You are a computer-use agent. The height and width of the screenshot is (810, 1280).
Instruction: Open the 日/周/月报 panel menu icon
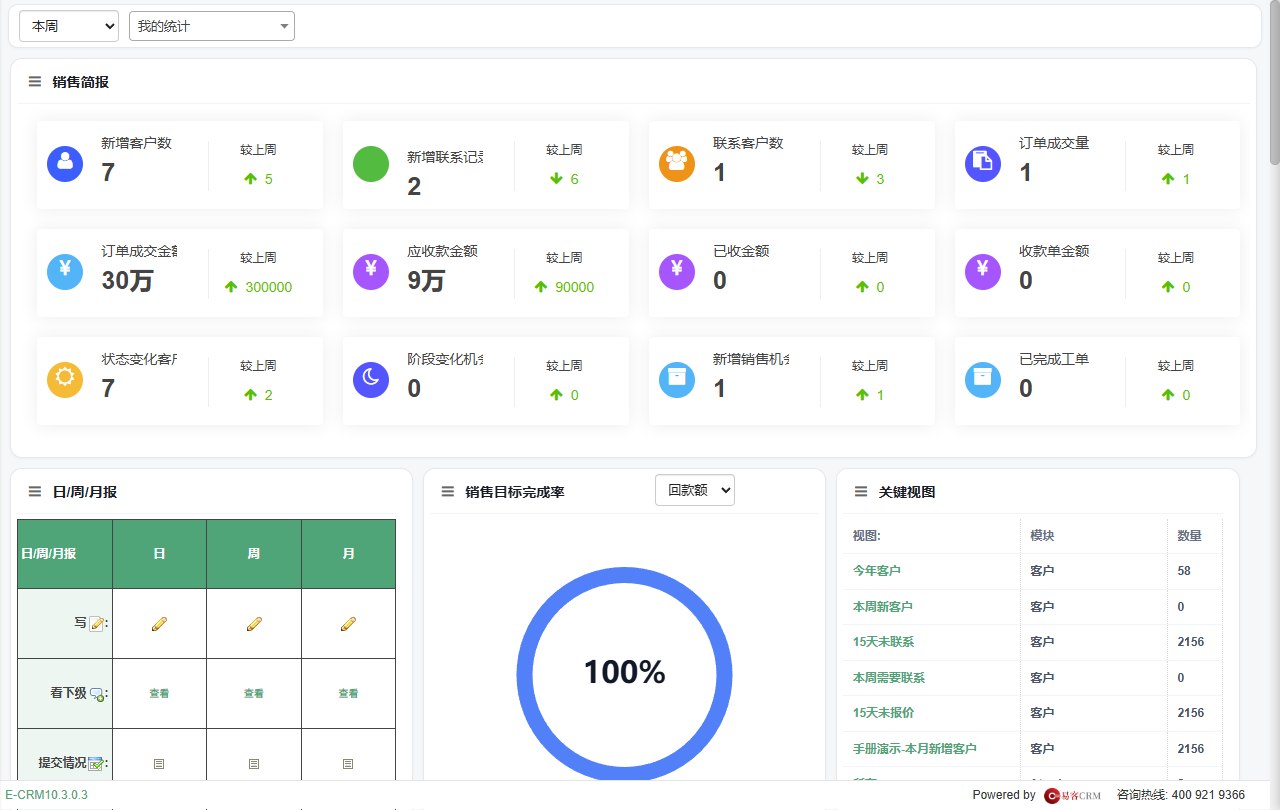click(35, 492)
